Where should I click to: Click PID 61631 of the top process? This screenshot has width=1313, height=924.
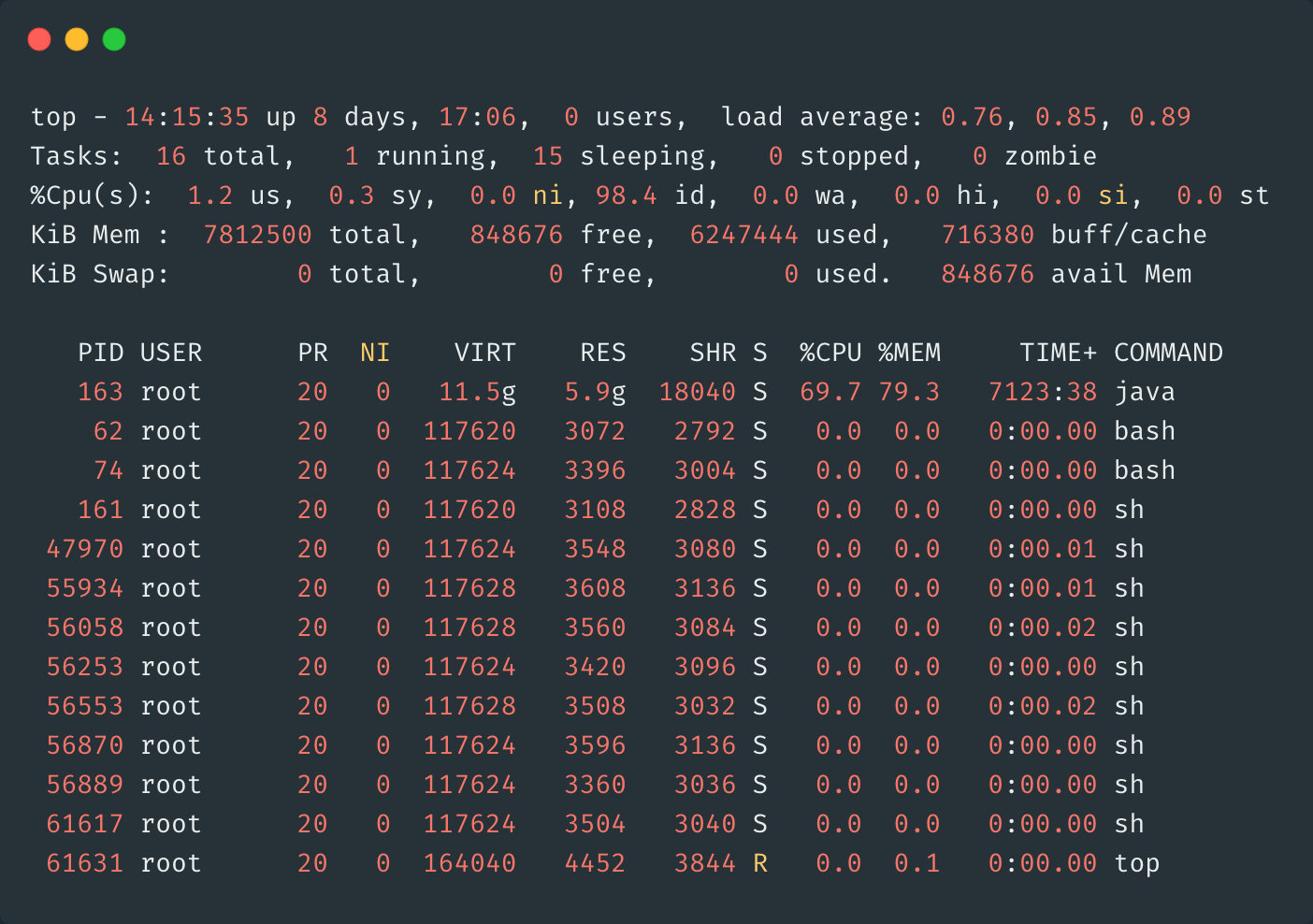click(x=85, y=863)
